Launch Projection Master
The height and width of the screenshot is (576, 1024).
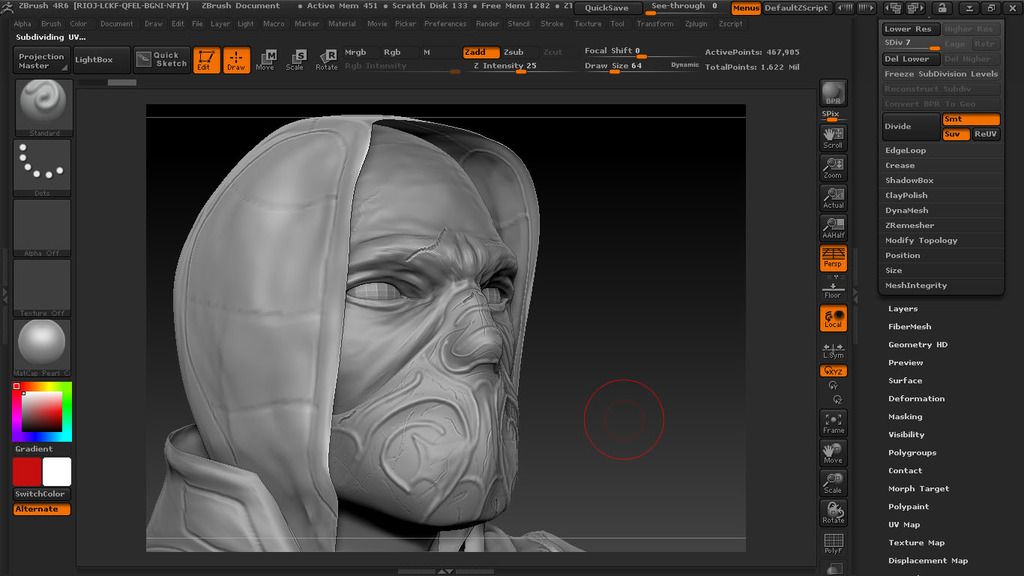[x=41, y=61]
